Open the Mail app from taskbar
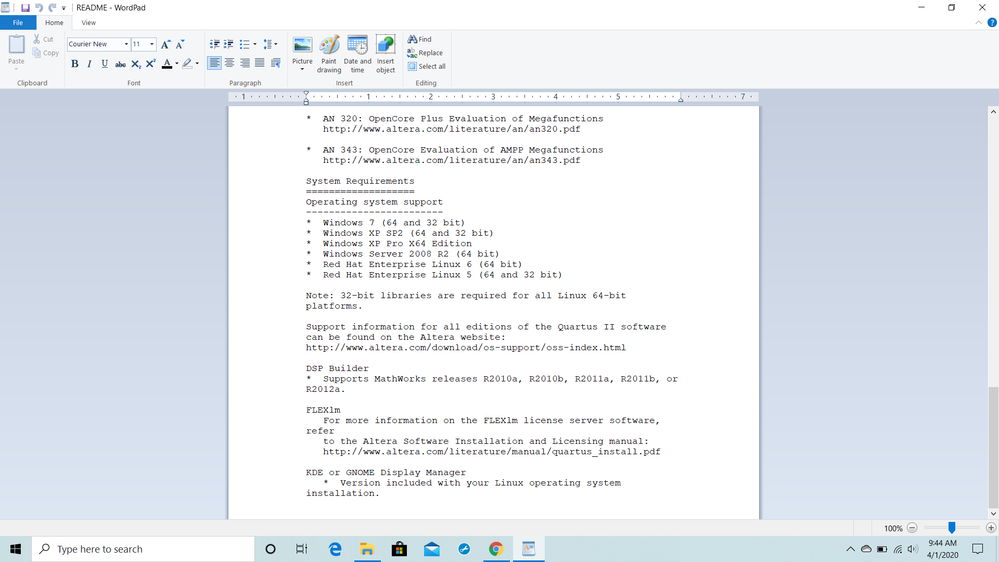 tap(431, 549)
